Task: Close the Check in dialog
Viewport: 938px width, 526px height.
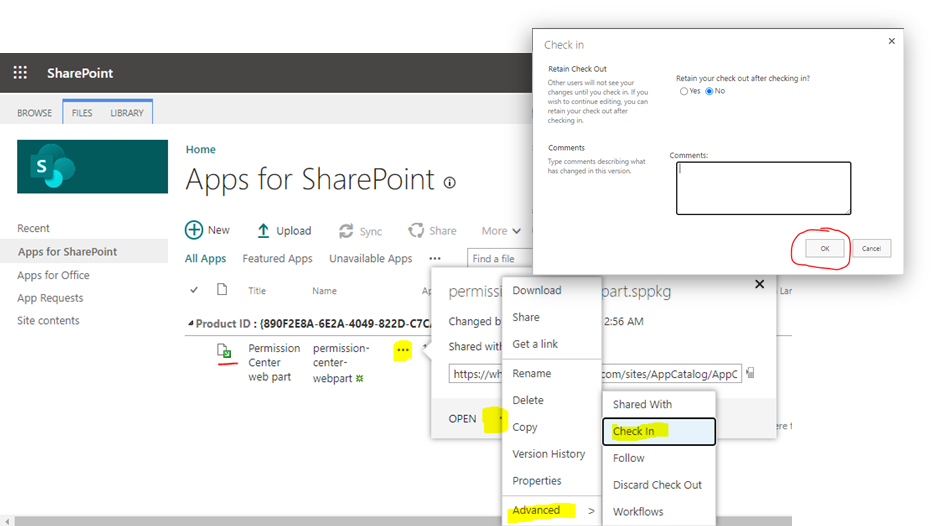Action: [x=892, y=41]
